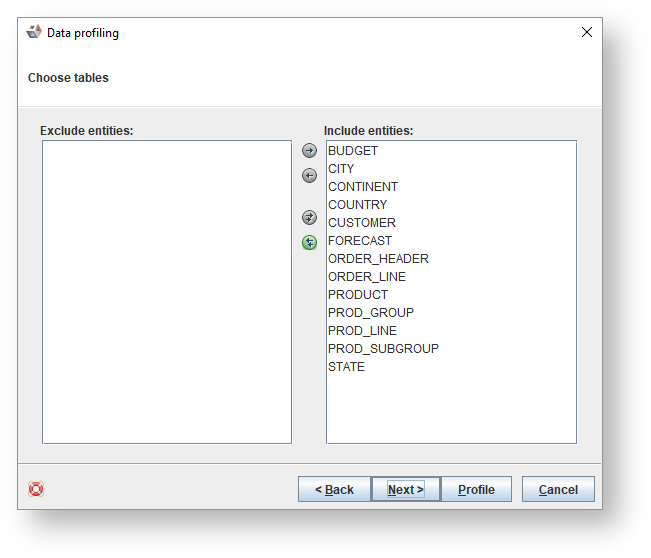Image resolution: width=651 pixels, height=558 pixels.
Task: Choose PROD_SUBGROUP in Include entities
Action: 383,349
